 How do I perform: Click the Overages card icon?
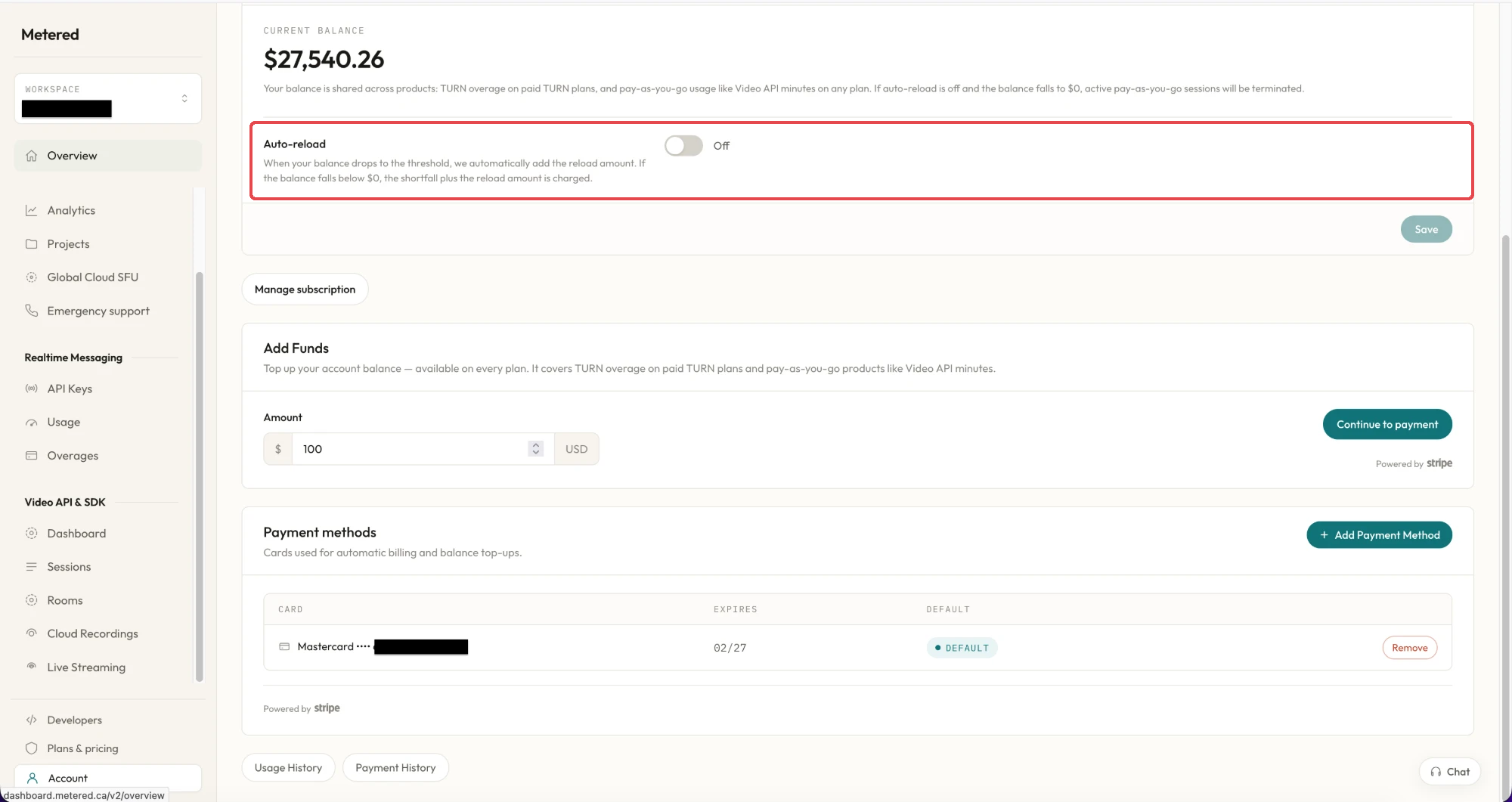31,456
